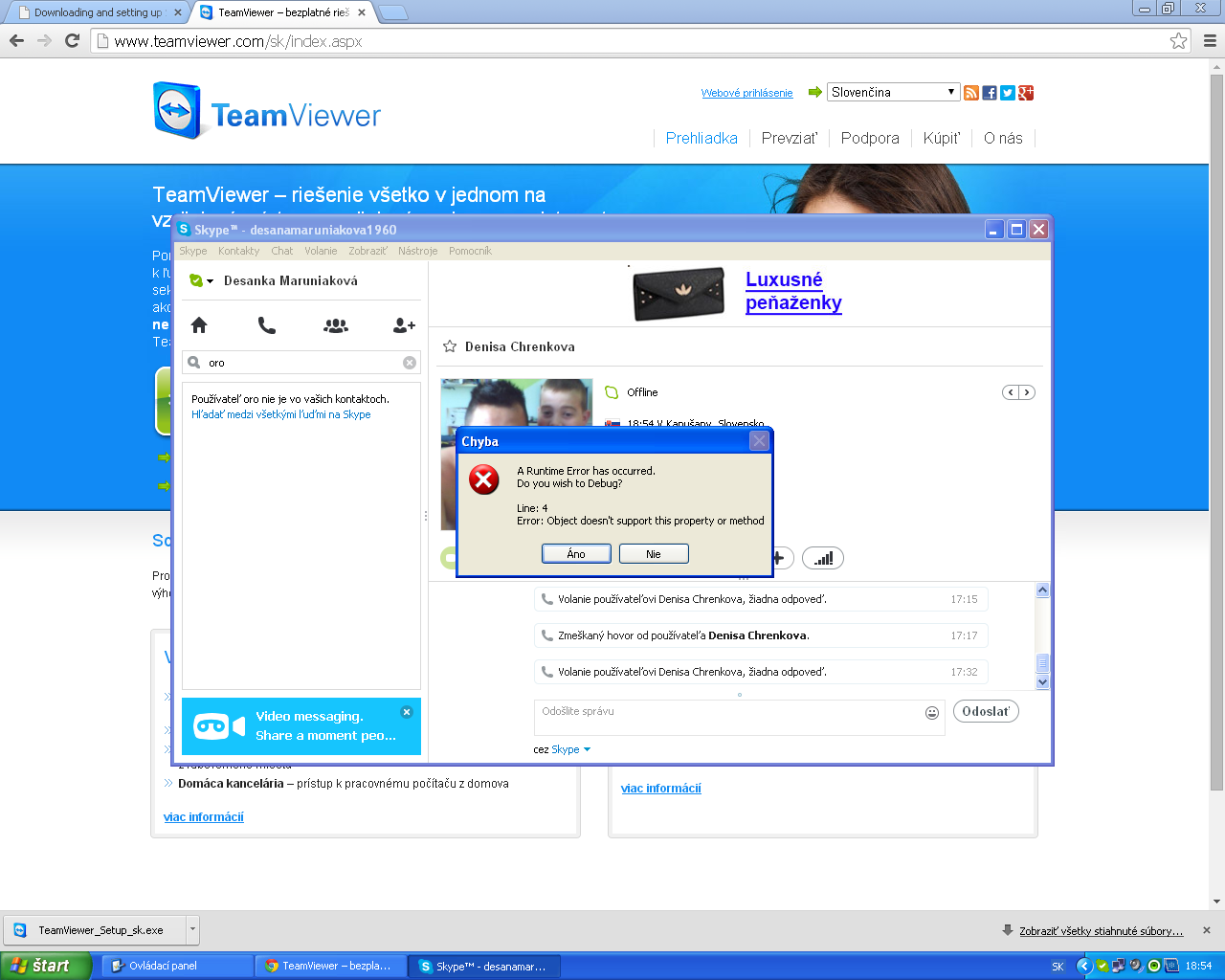Viewport: 1225px width, 980px height.
Task: Open Skype create group icon
Action: [336, 325]
